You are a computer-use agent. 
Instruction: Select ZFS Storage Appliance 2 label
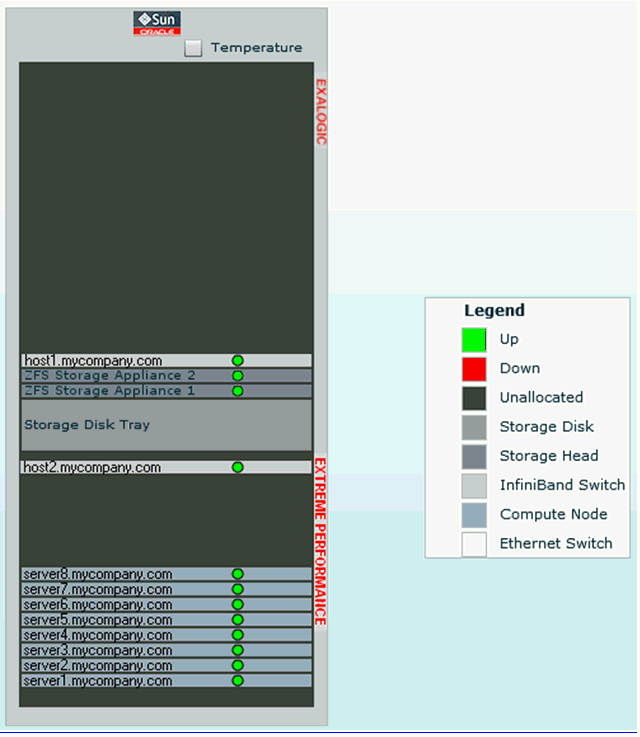tap(109, 376)
